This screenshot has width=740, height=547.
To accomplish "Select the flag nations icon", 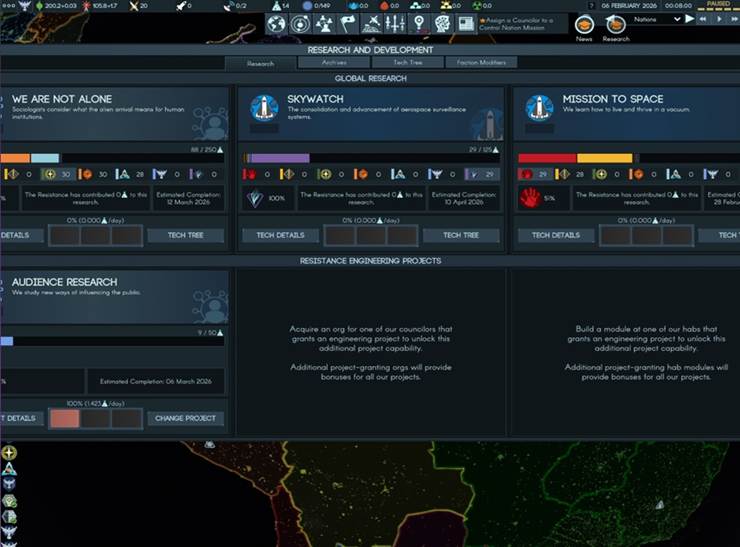I will 348,23.
